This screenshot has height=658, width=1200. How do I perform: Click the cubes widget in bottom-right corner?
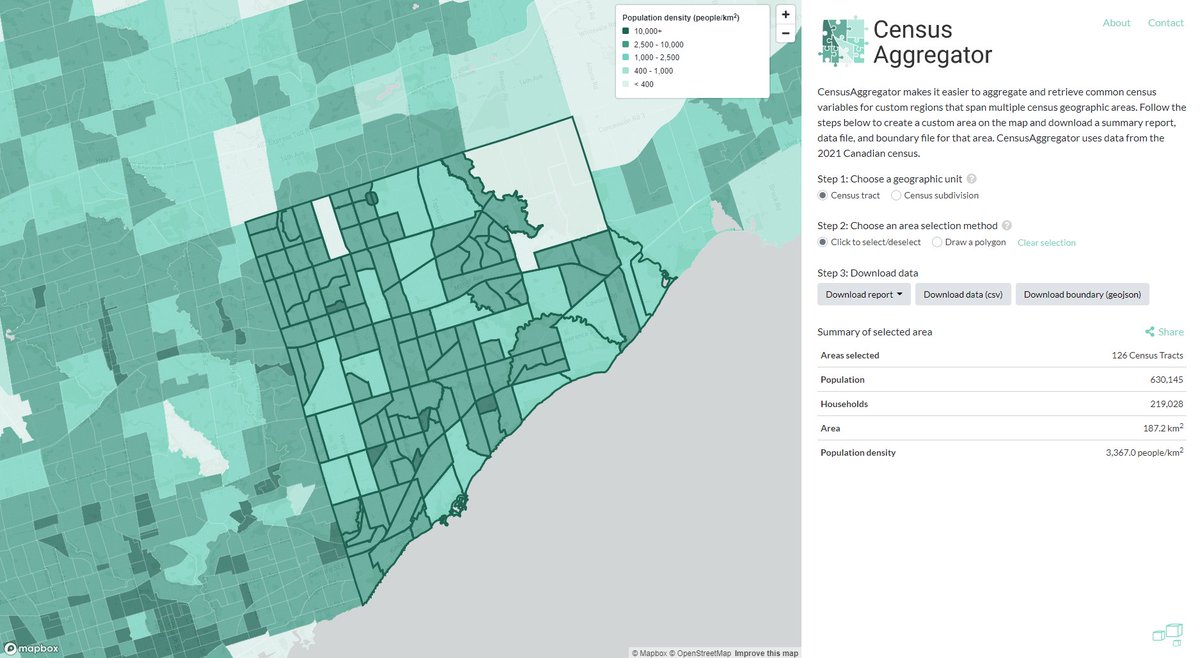[1166, 633]
